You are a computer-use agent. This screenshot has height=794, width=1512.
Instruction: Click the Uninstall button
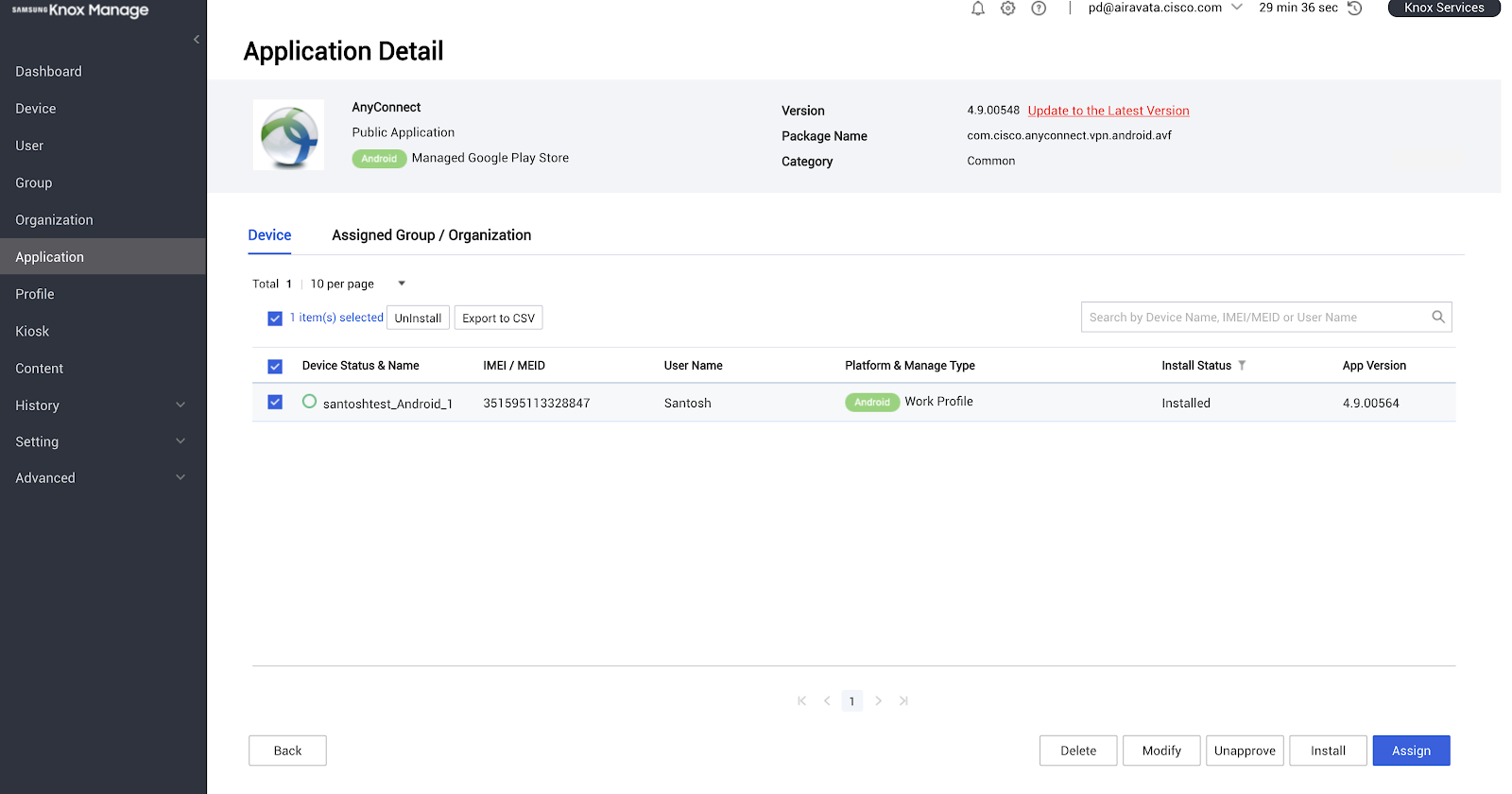(x=418, y=318)
